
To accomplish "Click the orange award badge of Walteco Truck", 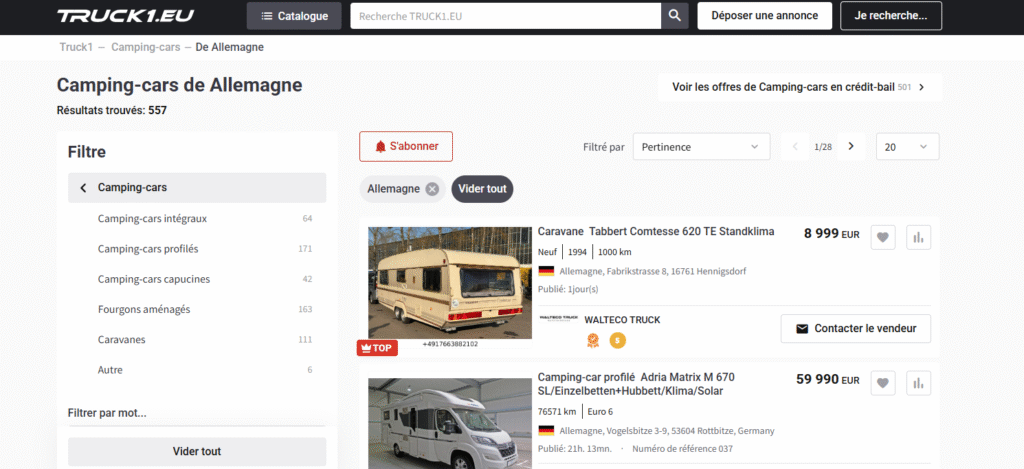I will tap(593, 340).
